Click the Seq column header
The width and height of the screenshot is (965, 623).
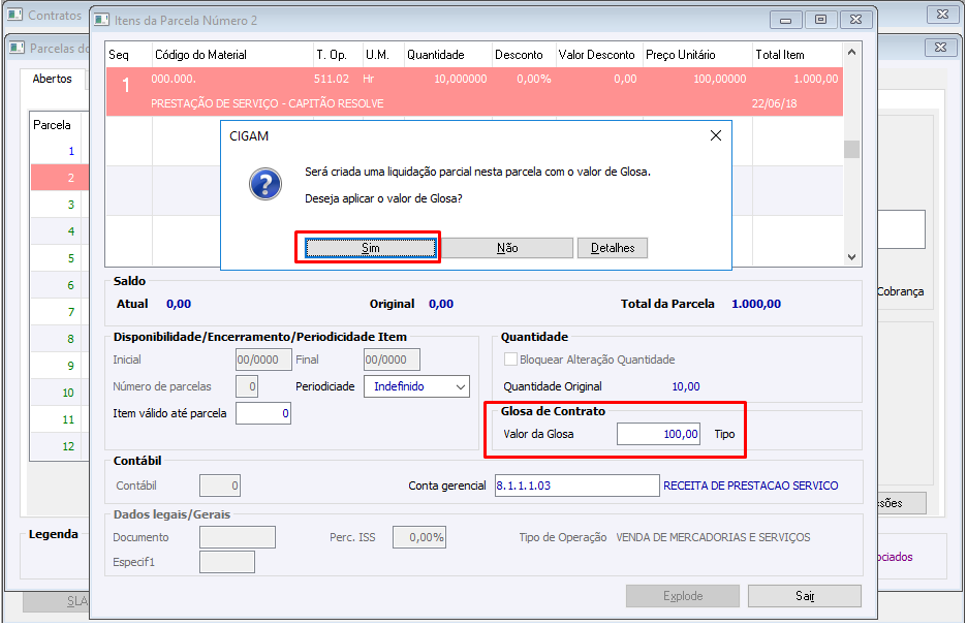click(129, 55)
